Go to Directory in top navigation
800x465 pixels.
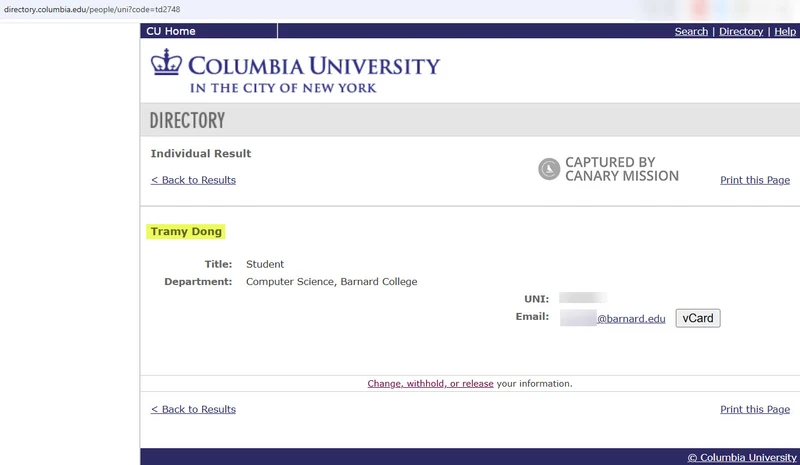coord(741,31)
